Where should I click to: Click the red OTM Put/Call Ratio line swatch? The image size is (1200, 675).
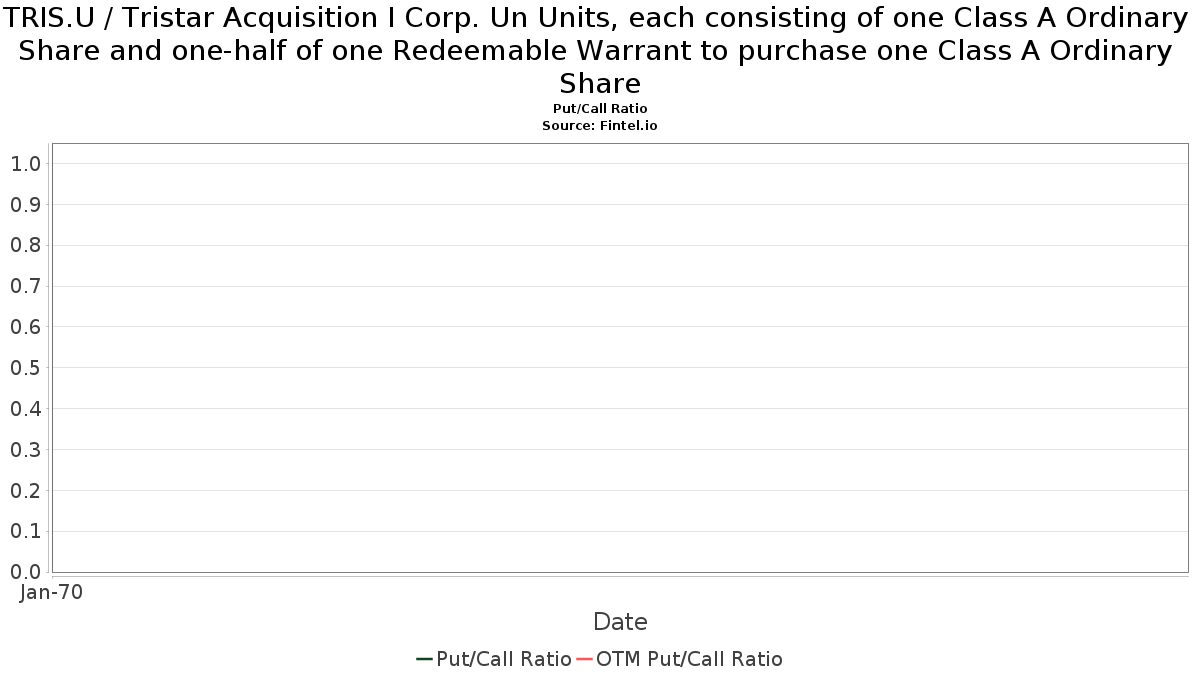tap(585, 659)
